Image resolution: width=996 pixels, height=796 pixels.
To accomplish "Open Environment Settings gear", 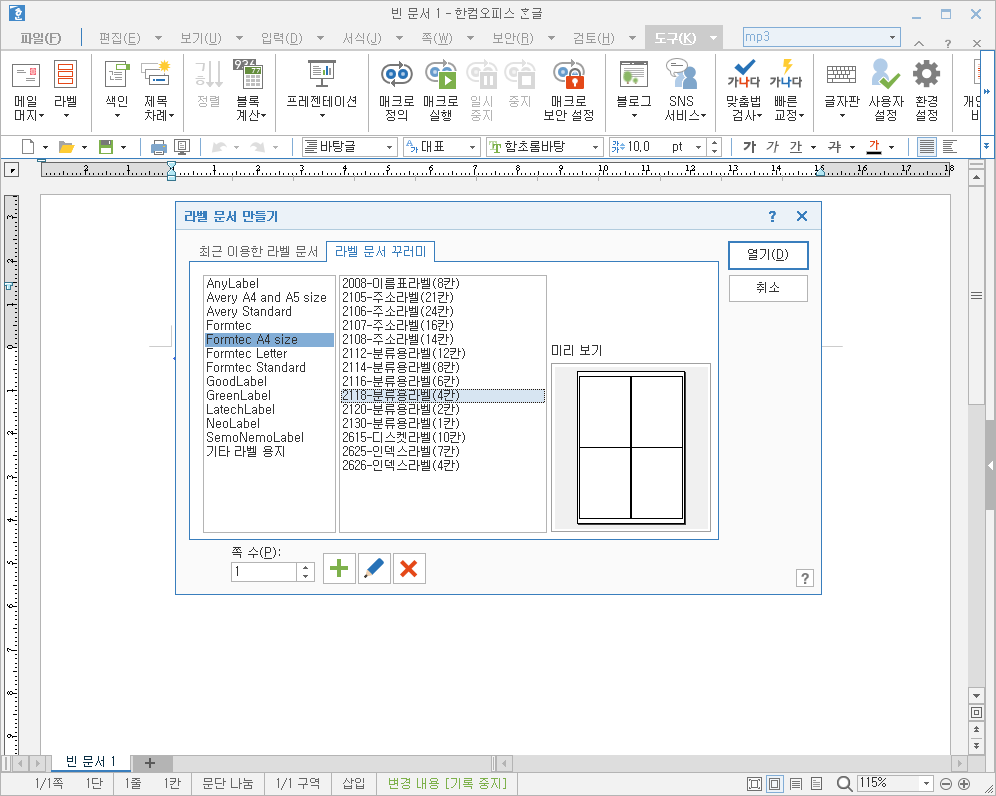I will [926, 91].
